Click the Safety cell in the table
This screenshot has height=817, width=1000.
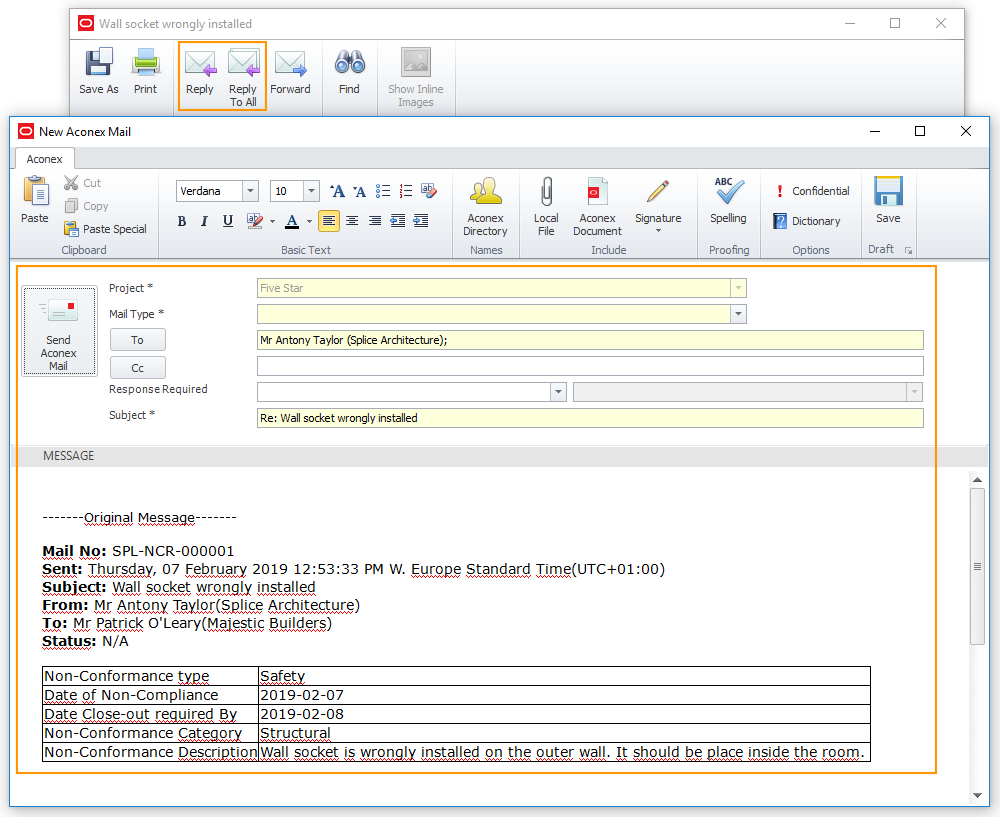coord(564,676)
